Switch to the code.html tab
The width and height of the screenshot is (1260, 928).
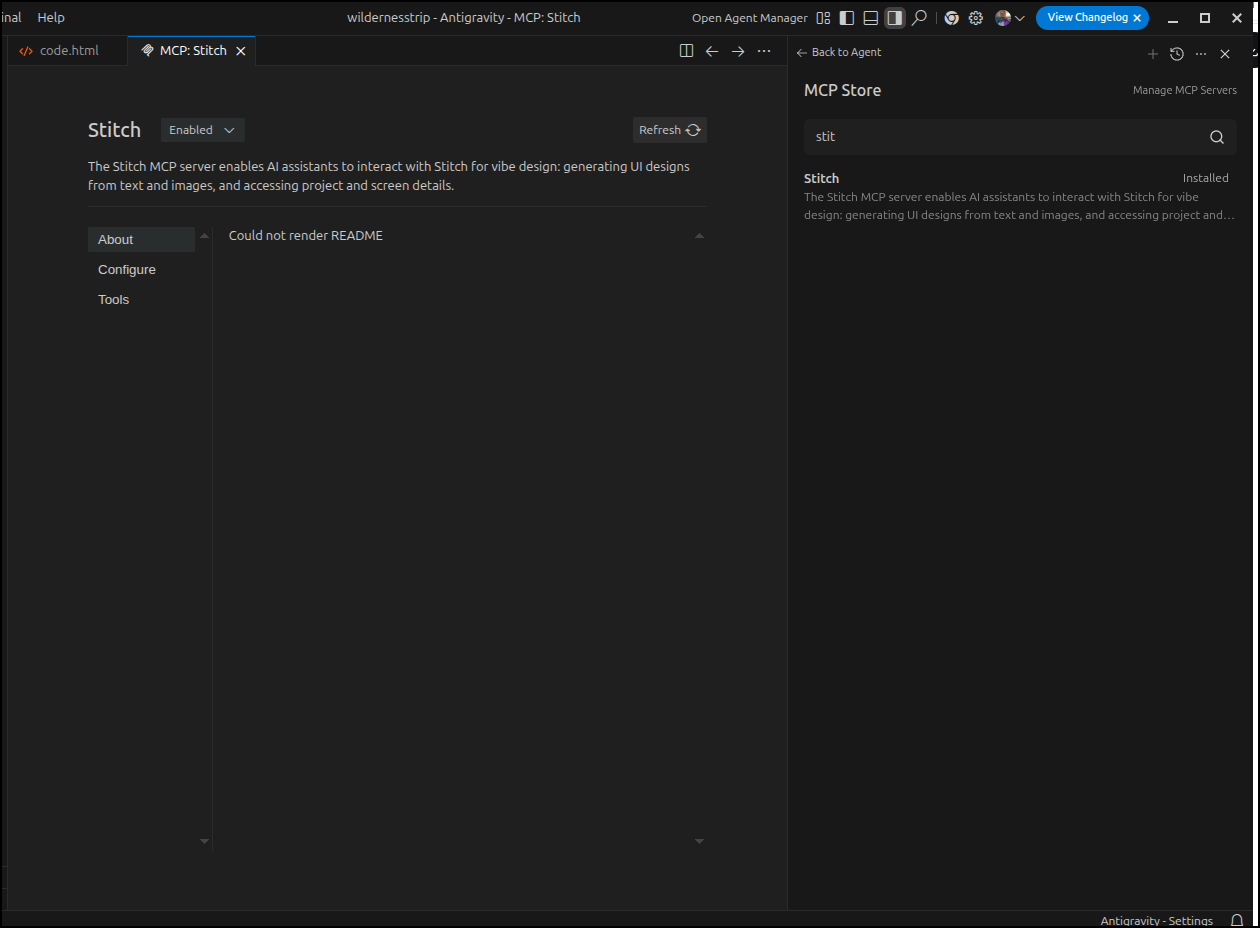[x=68, y=51]
